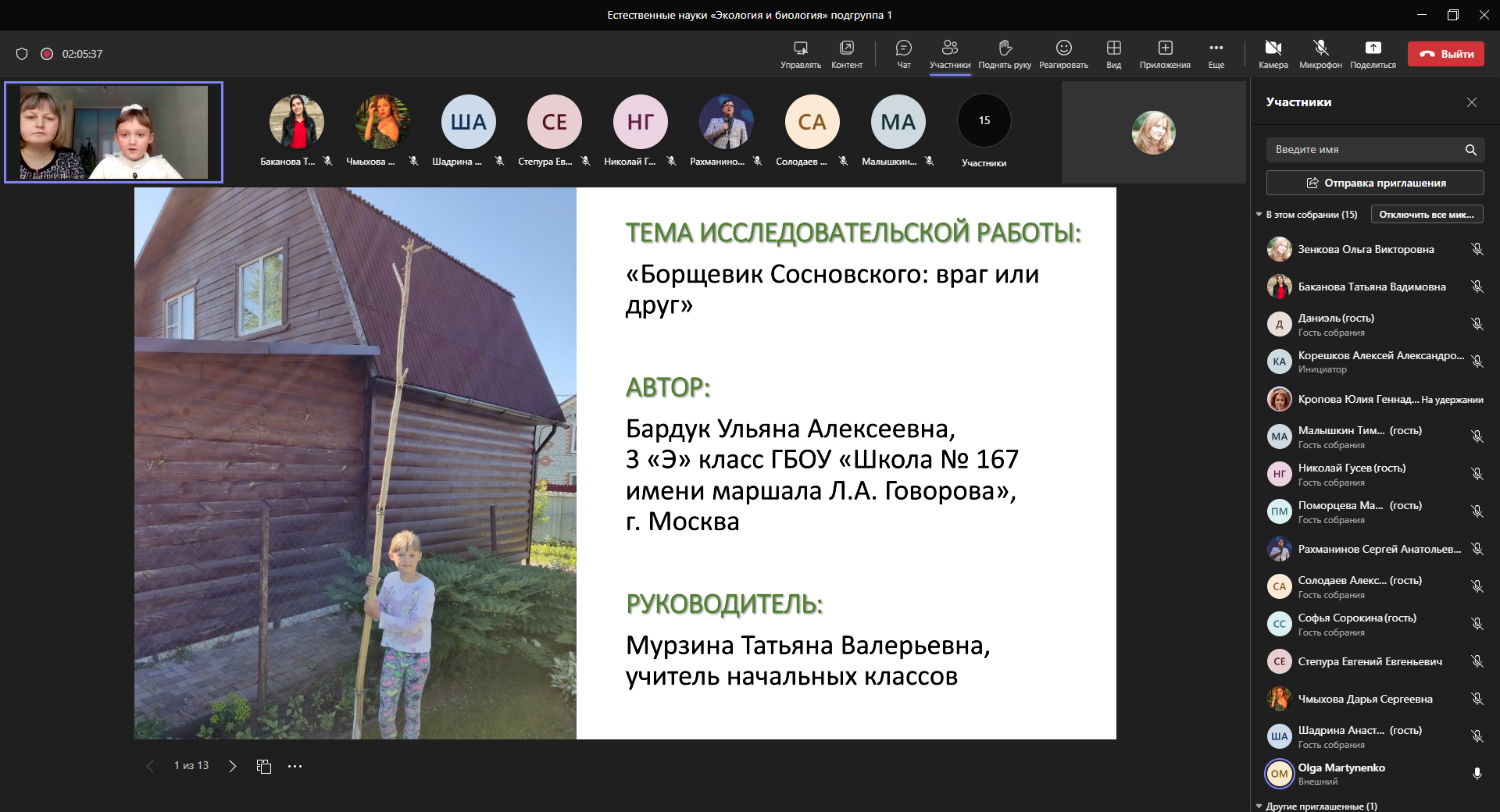Unmute the microphone (Микрофон)

(1320, 53)
